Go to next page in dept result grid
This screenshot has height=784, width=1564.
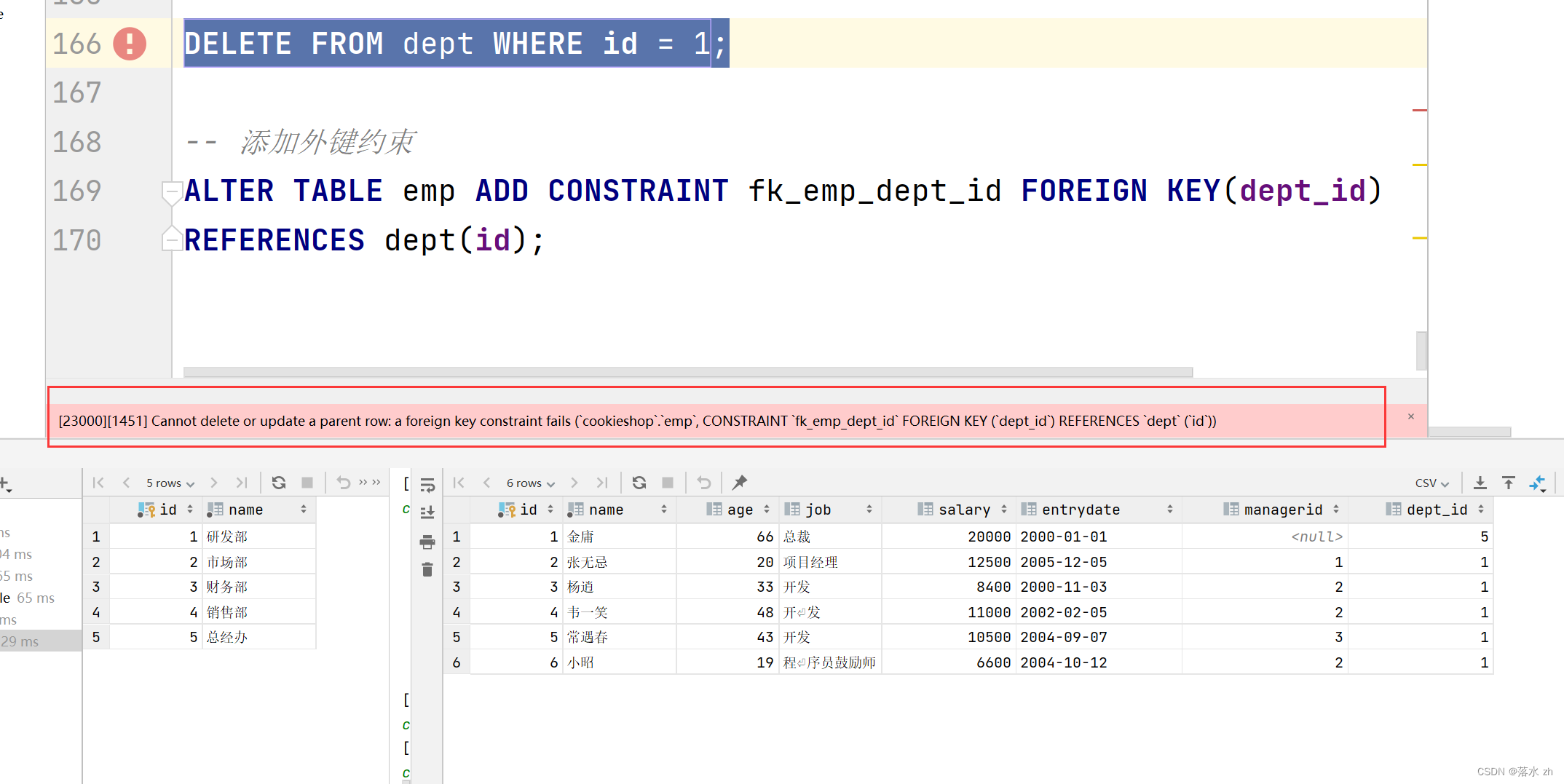(x=213, y=483)
